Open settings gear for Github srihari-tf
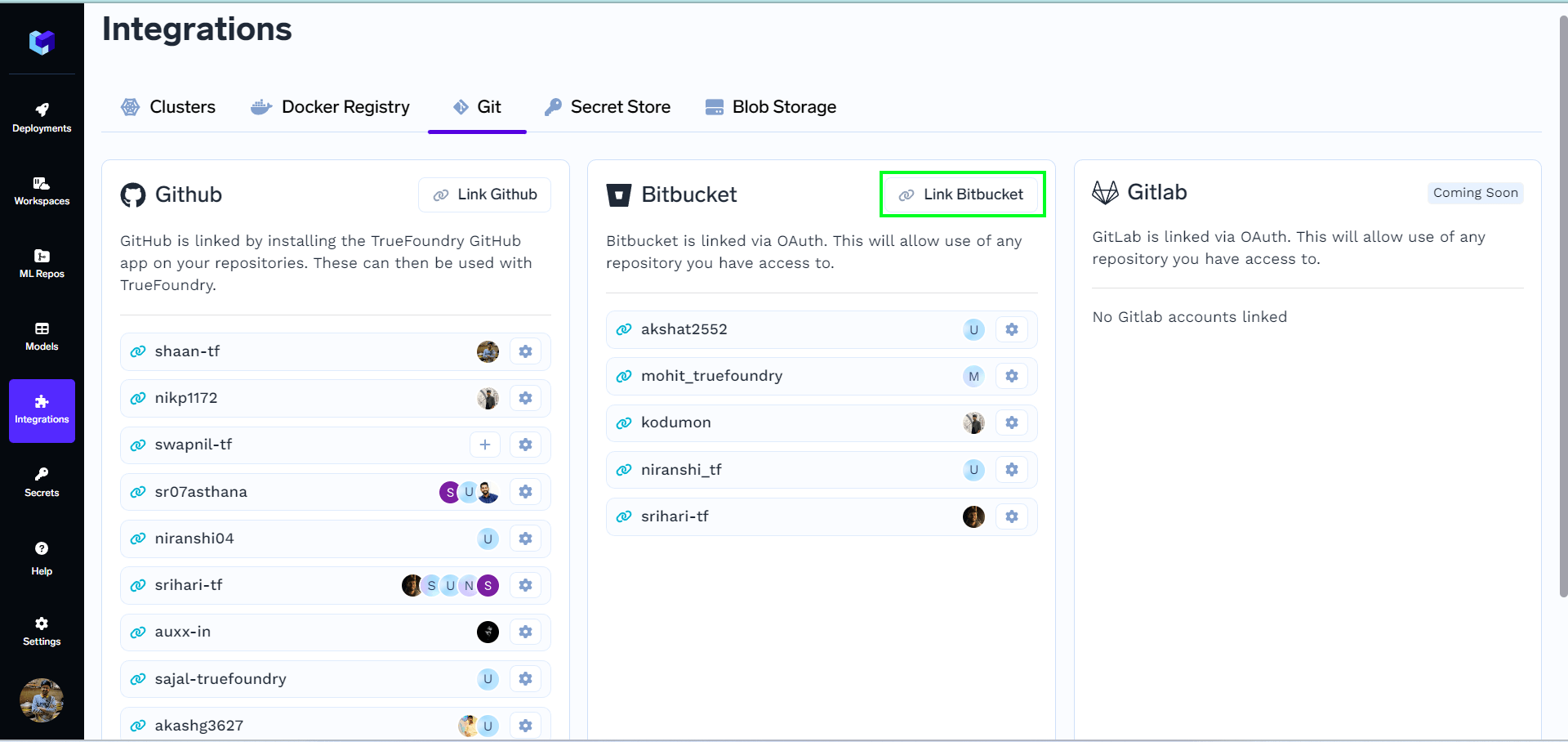This screenshot has height=742, width=1568. tap(526, 585)
